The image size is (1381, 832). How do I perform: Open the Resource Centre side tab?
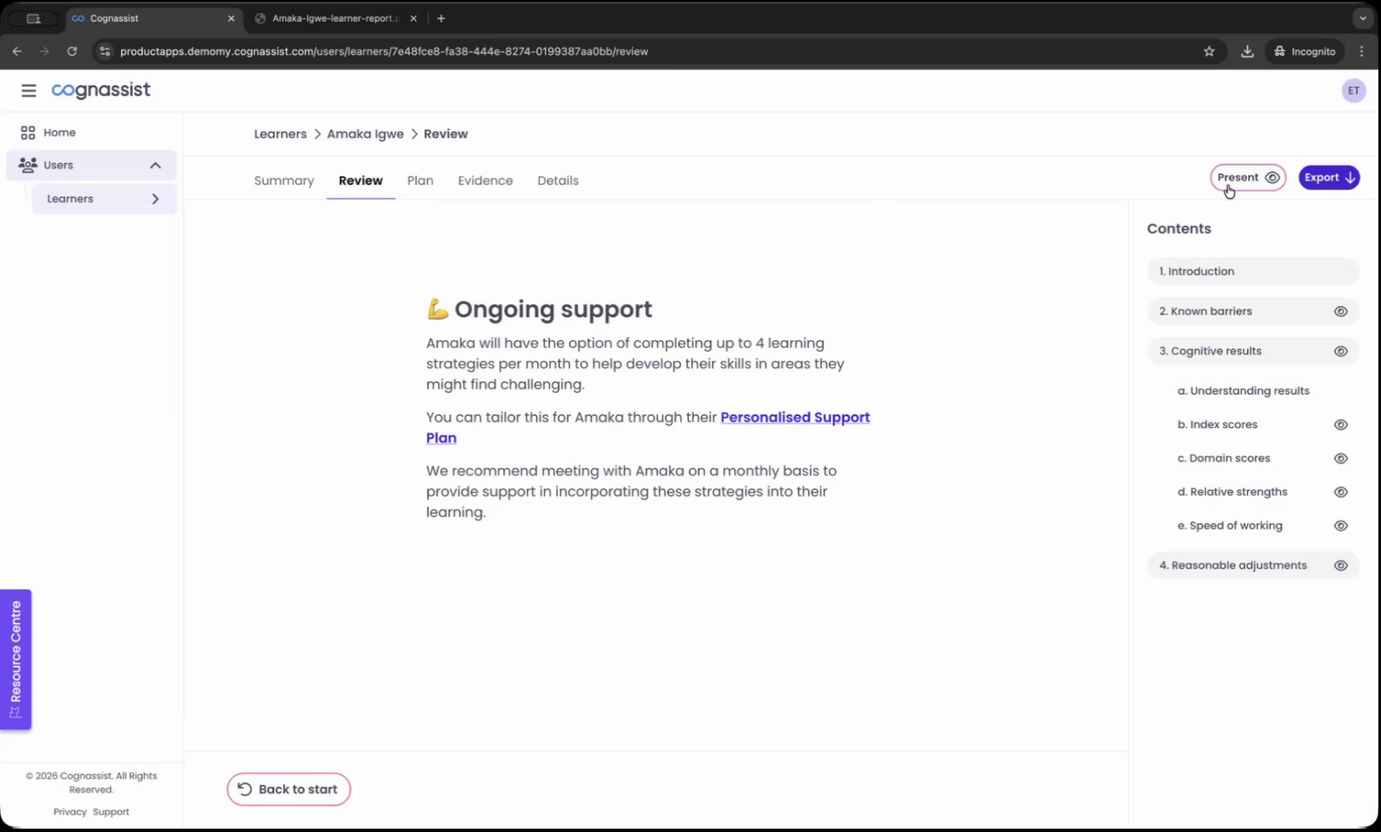point(16,659)
